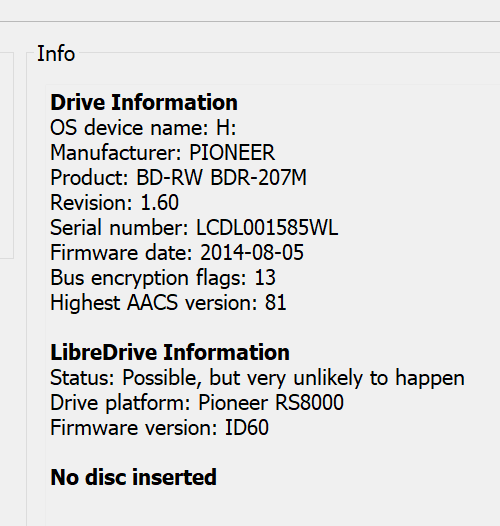Image resolution: width=500 pixels, height=526 pixels.
Task: Click the Drive platform Pioneer RS8000 line
Action: [x=197, y=403]
